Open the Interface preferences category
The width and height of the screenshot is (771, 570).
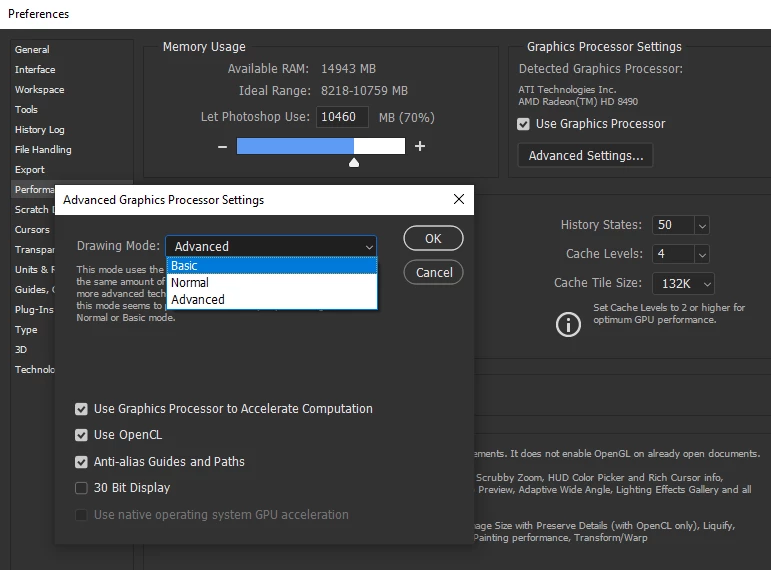pyautogui.click(x=35, y=70)
